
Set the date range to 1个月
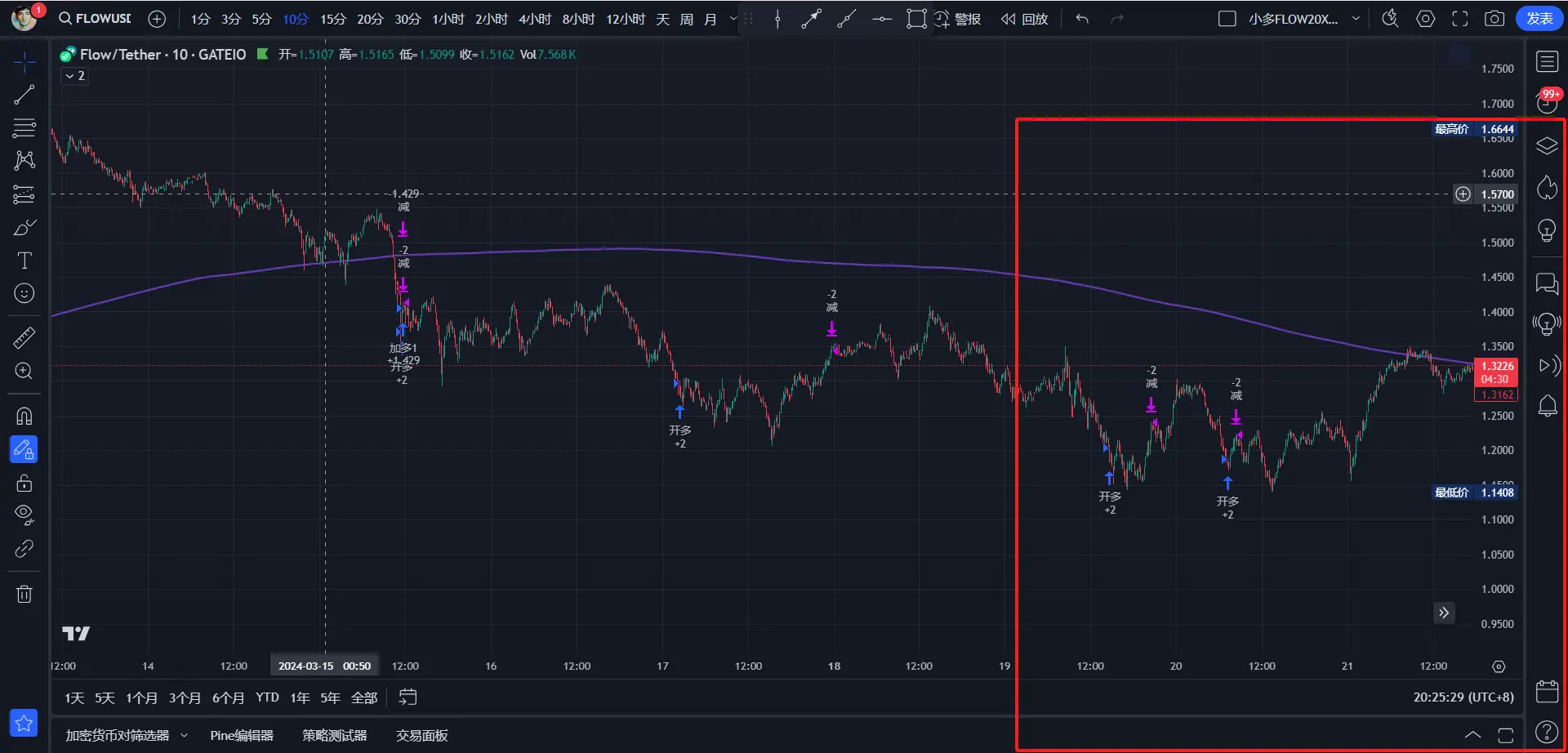(141, 697)
